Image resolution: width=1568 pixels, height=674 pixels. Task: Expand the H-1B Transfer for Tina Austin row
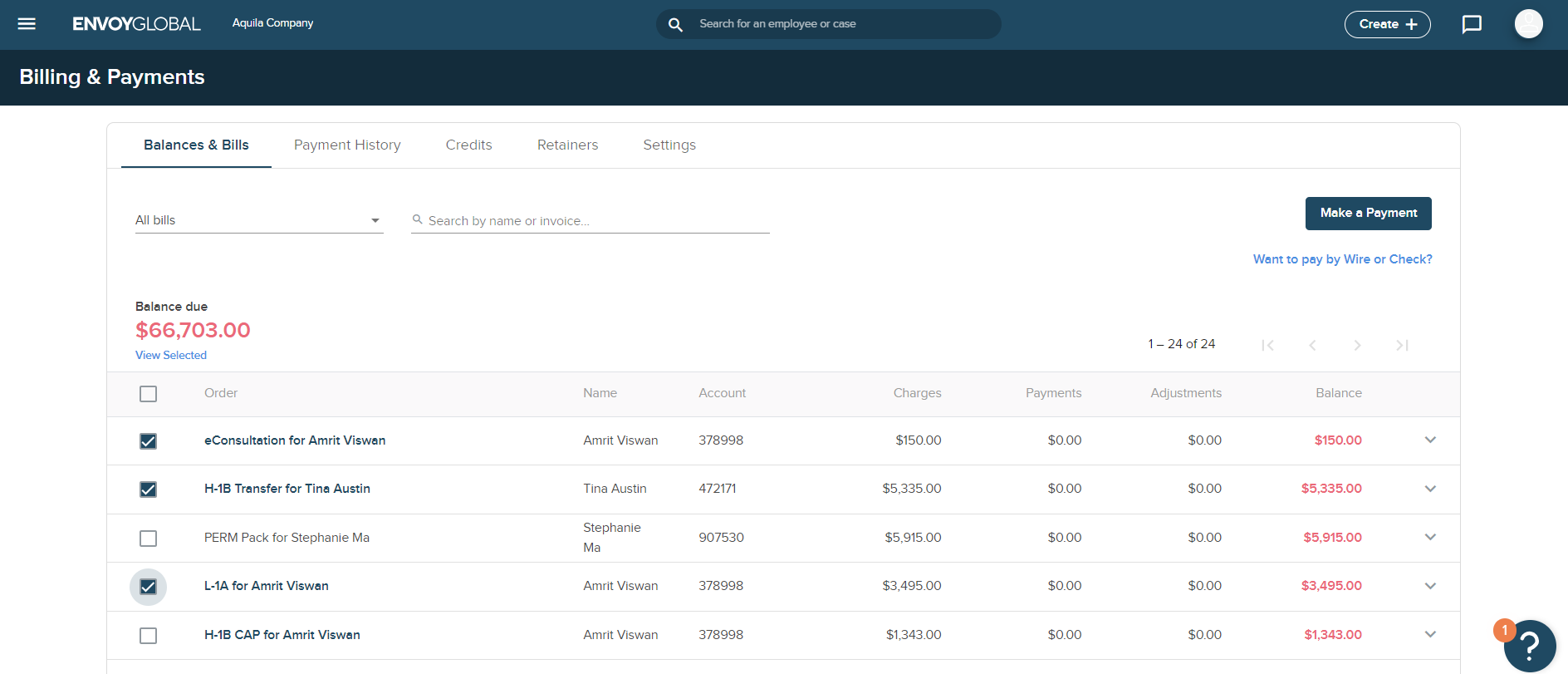point(1430,489)
